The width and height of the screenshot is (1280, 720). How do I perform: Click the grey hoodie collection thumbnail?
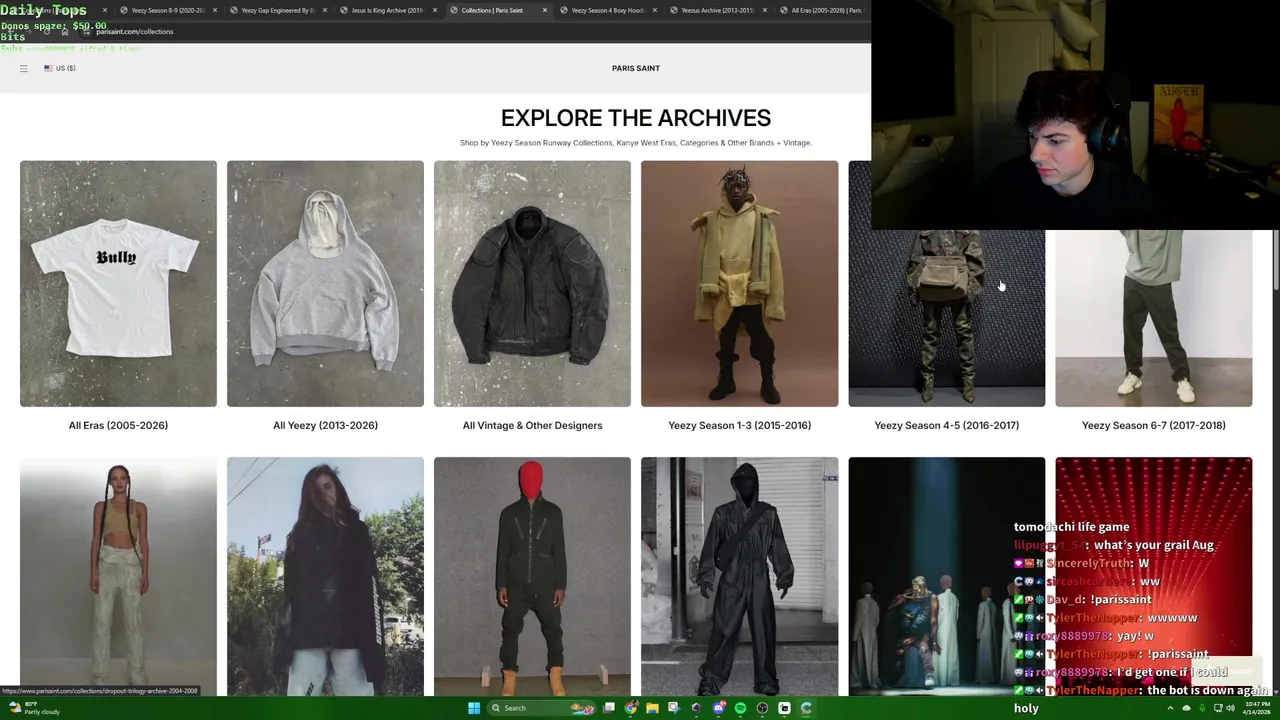click(325, 284)
